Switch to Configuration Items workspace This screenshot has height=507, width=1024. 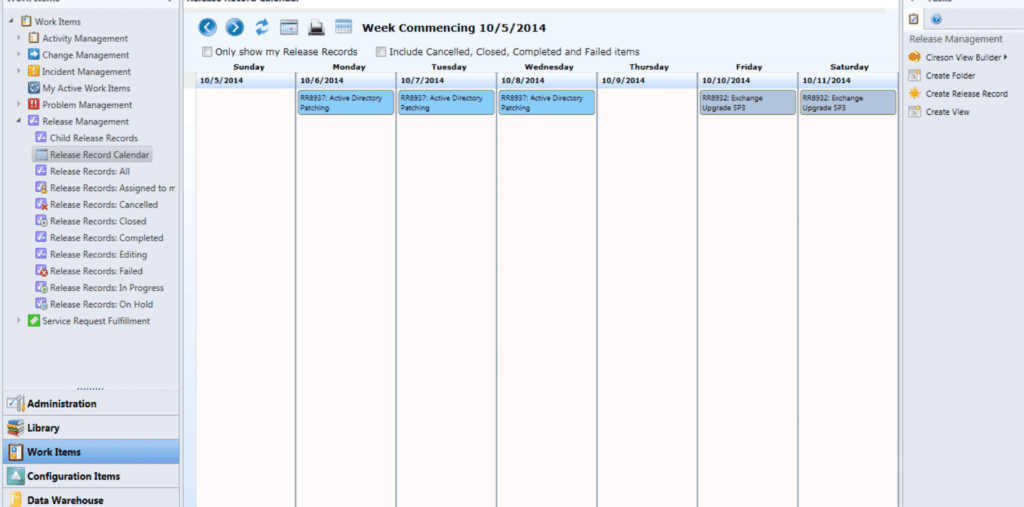(x=91, y=476)
